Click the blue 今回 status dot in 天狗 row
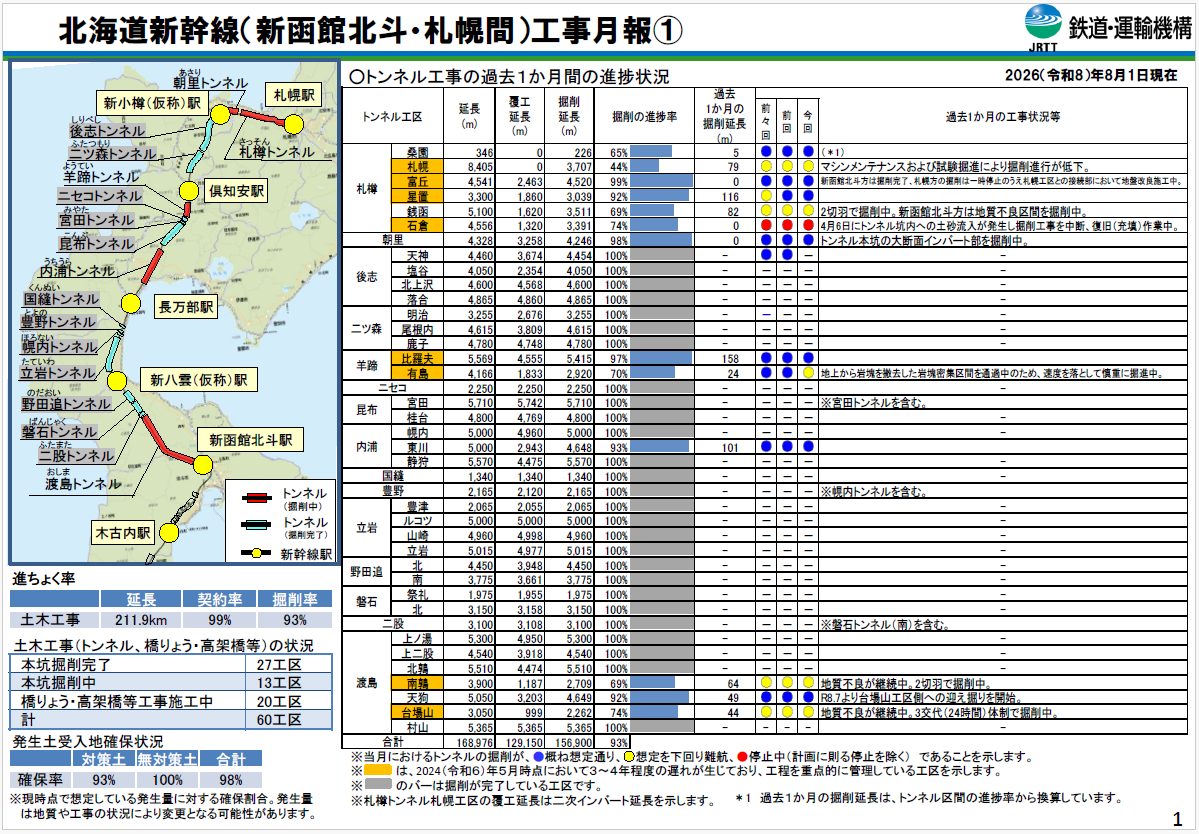Screen dimensions: 1199x834 (807, 698)
